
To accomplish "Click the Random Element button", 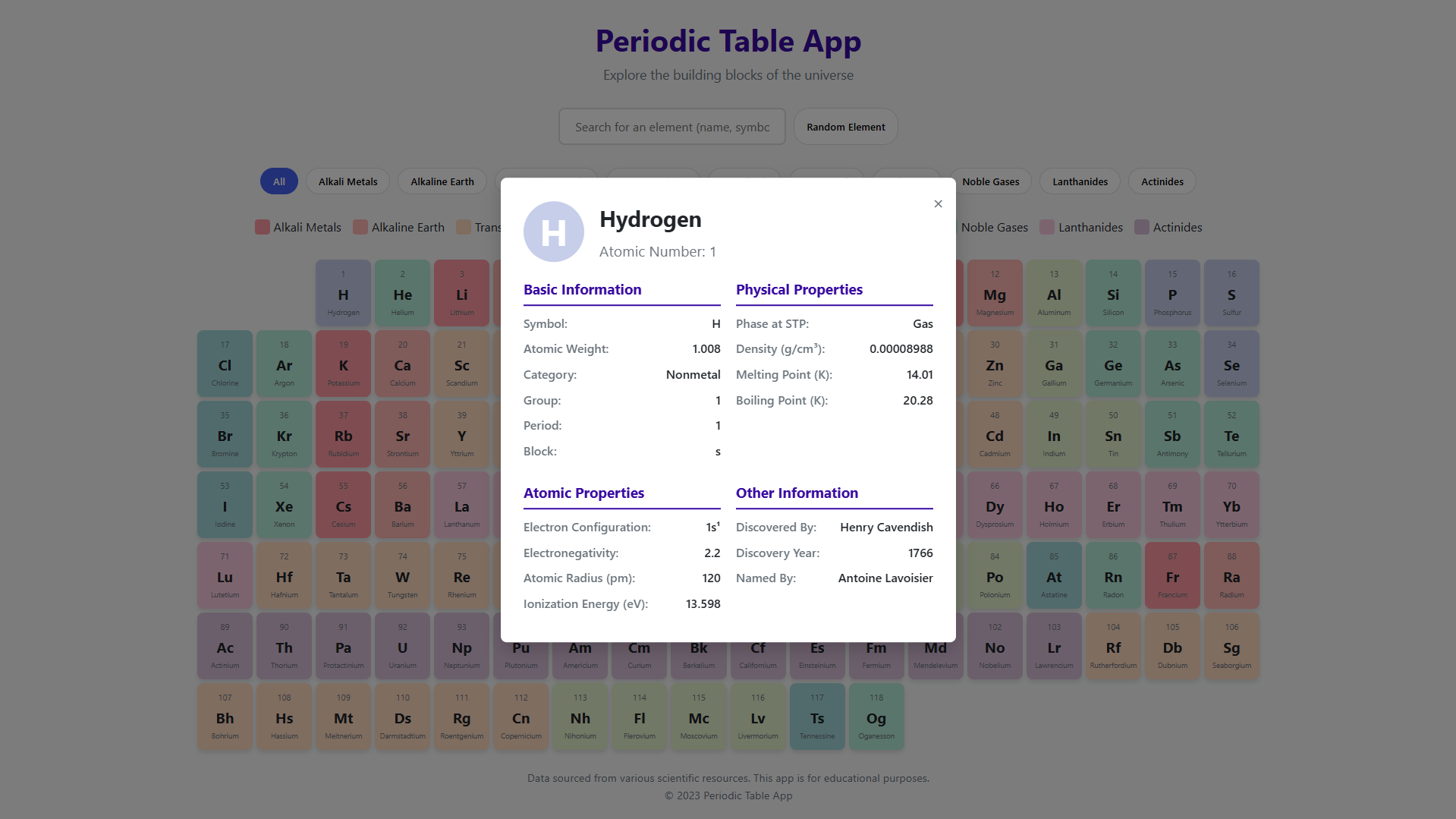I will 846,127.
